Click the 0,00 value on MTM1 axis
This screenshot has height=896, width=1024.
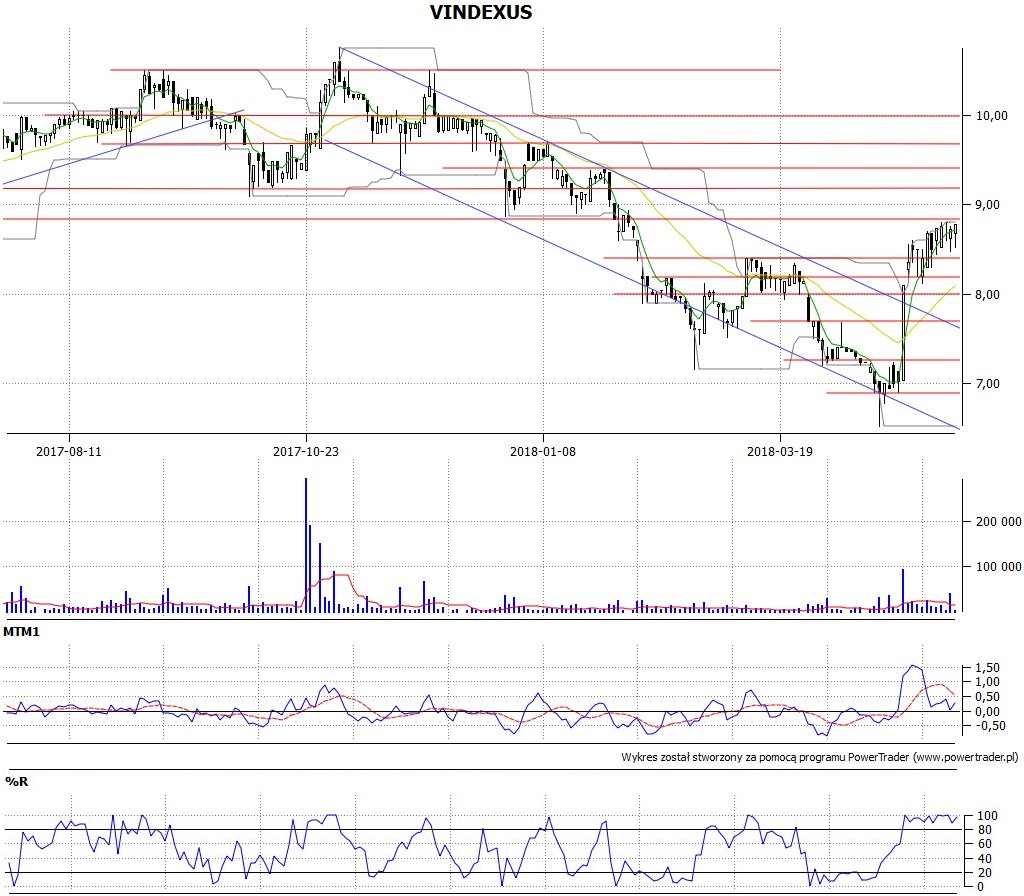pos(987,711)
